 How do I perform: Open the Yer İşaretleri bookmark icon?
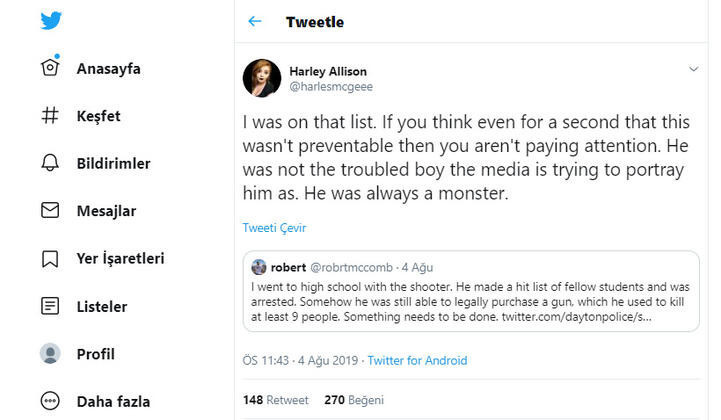coord(50,259)
